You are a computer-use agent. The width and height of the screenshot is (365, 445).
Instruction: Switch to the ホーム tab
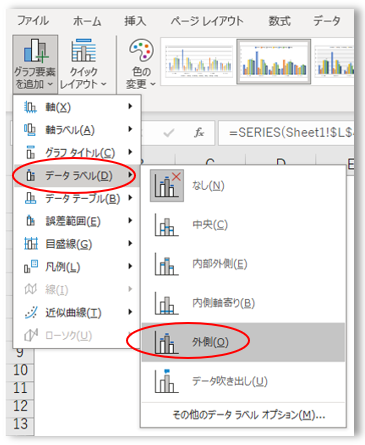(x=87, y=21)
